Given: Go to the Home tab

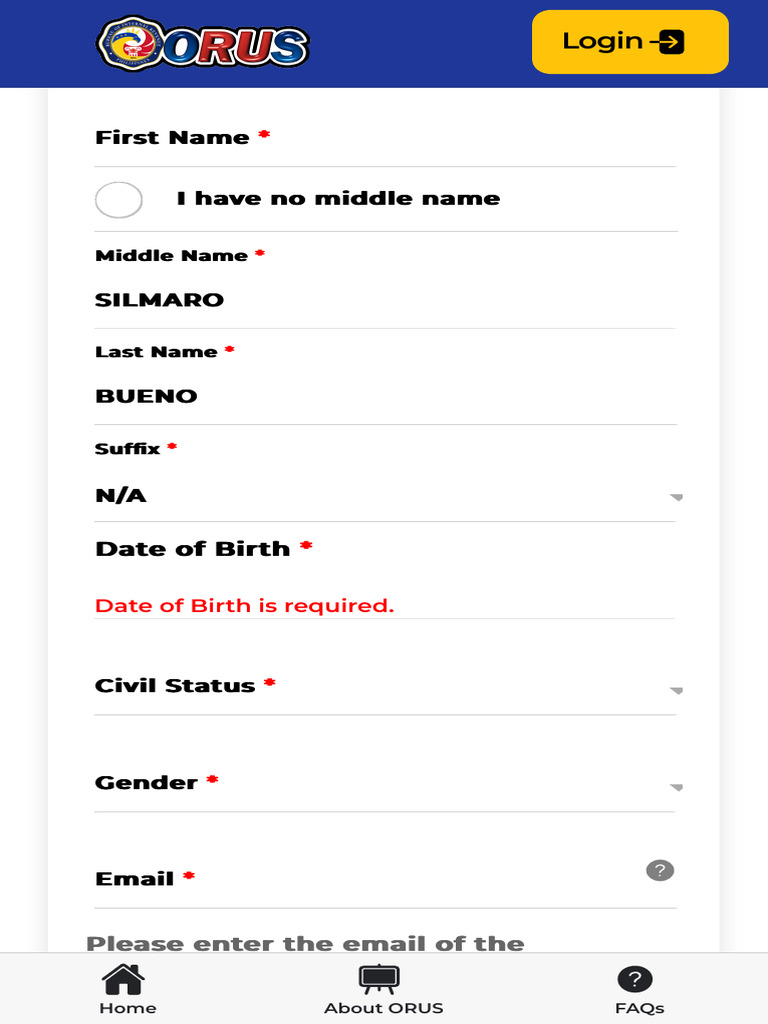Looking at the screenshot, I should [x=128, y=989].
